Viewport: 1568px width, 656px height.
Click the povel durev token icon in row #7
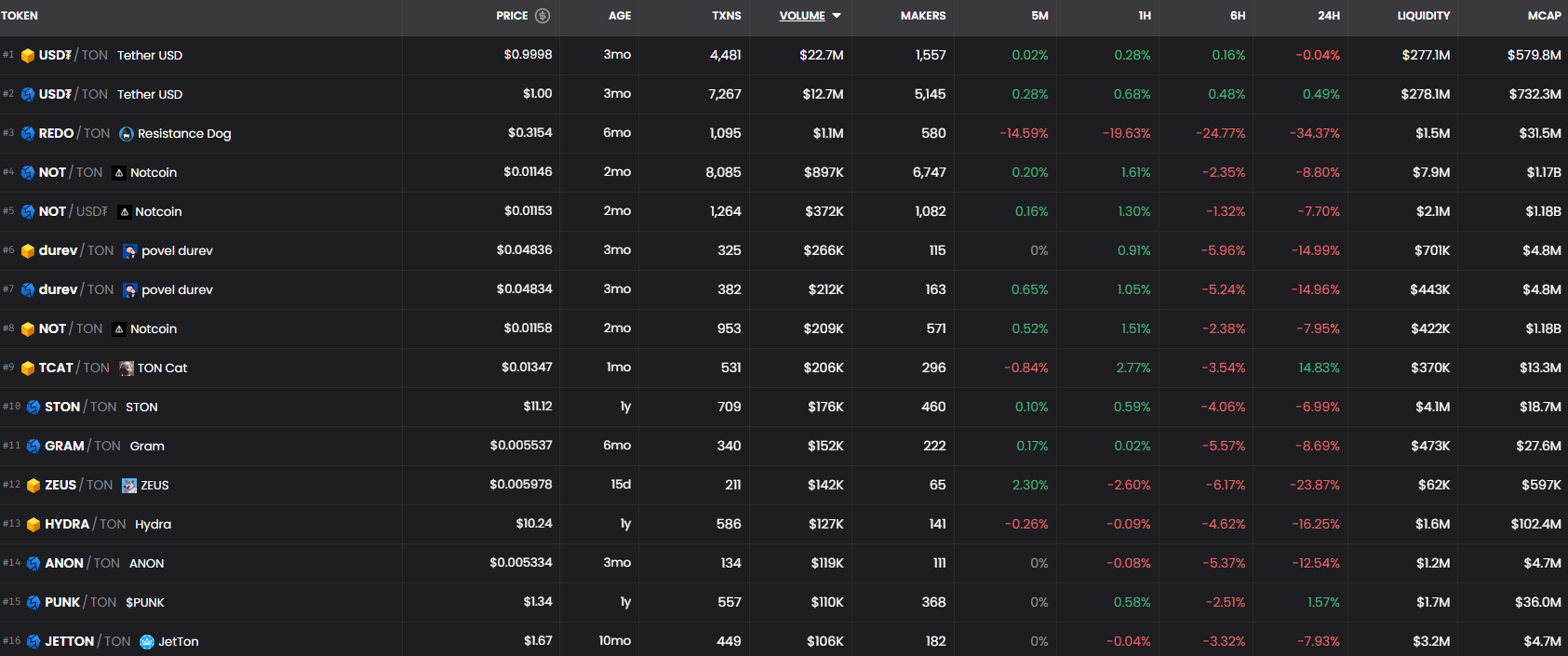pyautogui.click(x=130, y=290)
